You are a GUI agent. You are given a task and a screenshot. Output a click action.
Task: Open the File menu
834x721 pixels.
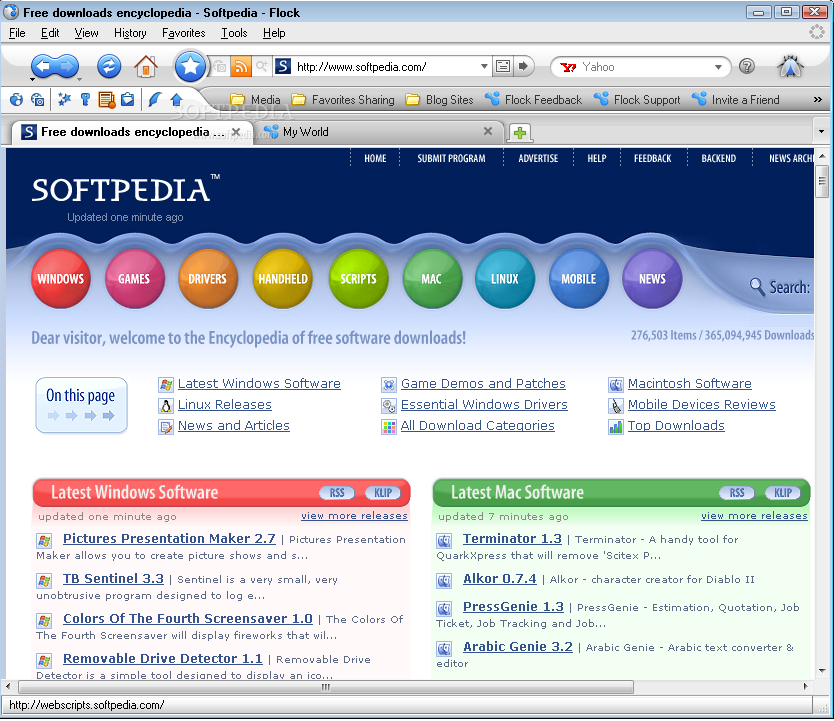coord(17,33)
